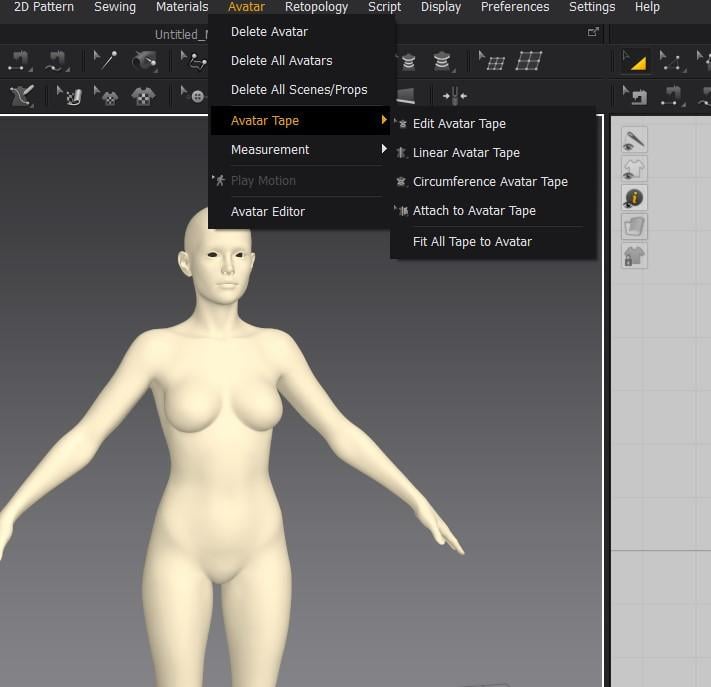The image size is (711, 687).
Task: Select the Edit Curve Point tool in 2D toolbar
Action: [x=672, y=61]
